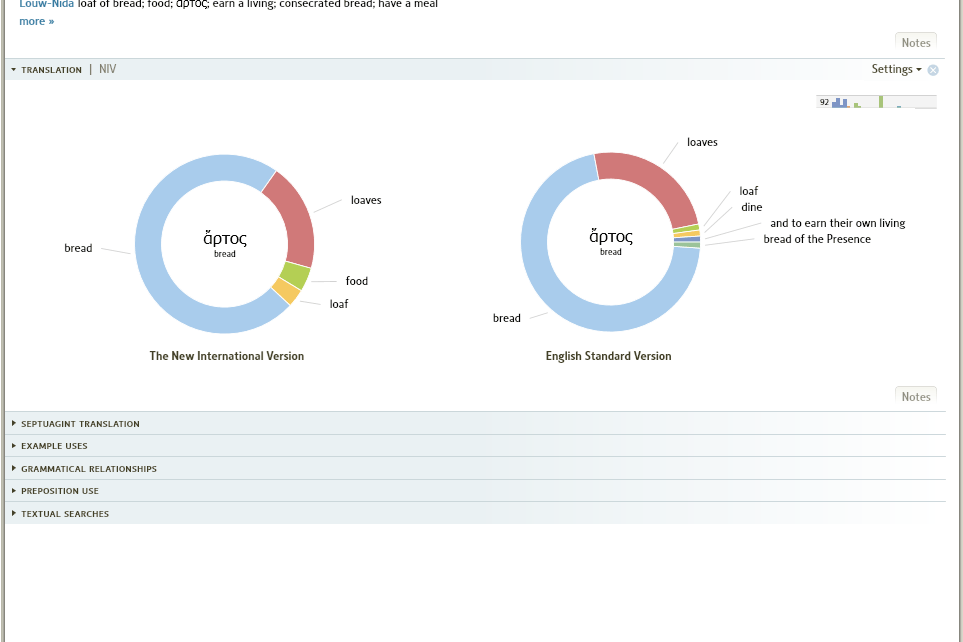Close the Translation section using the X icon
Viewport: 963px width, 642px height.
tap(932, 70)
